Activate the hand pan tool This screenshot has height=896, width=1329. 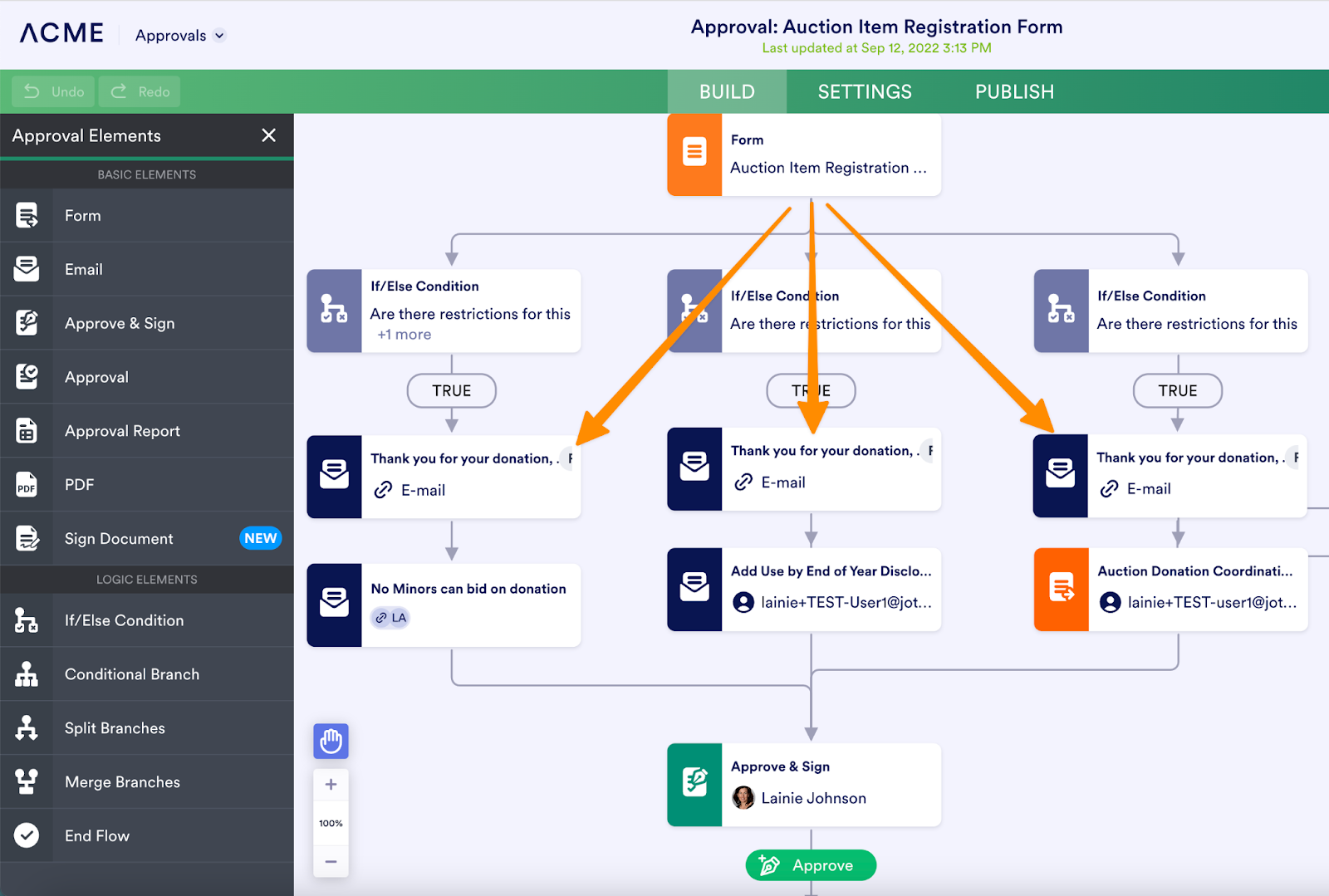click(331, 741)
